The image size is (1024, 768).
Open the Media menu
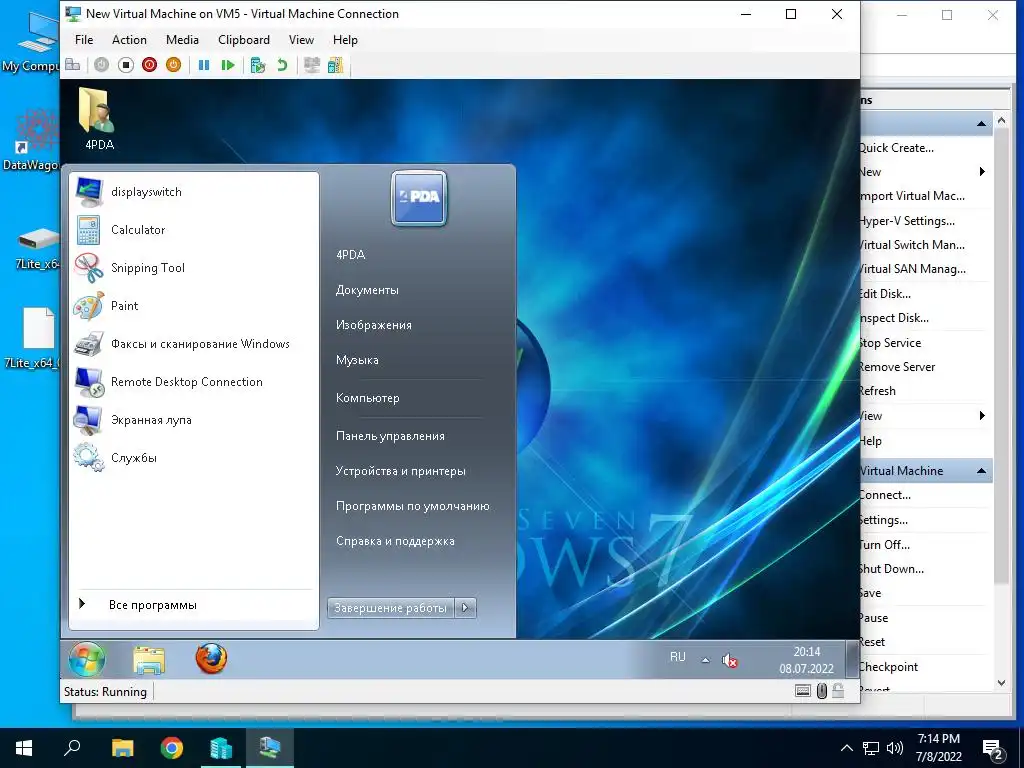click(x=182, y=40)
